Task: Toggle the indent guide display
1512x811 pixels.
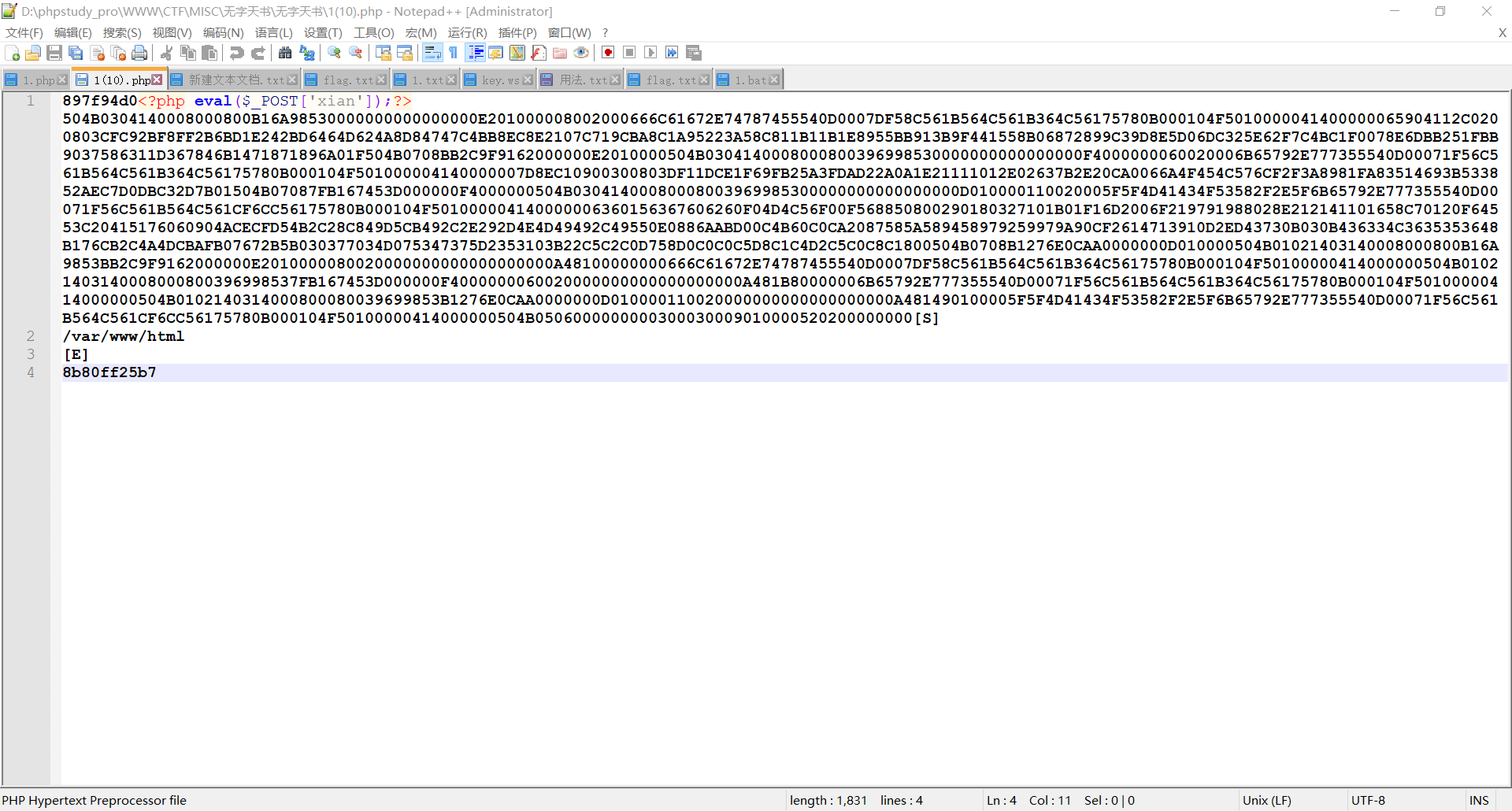Action: click(x=476, y=53)
